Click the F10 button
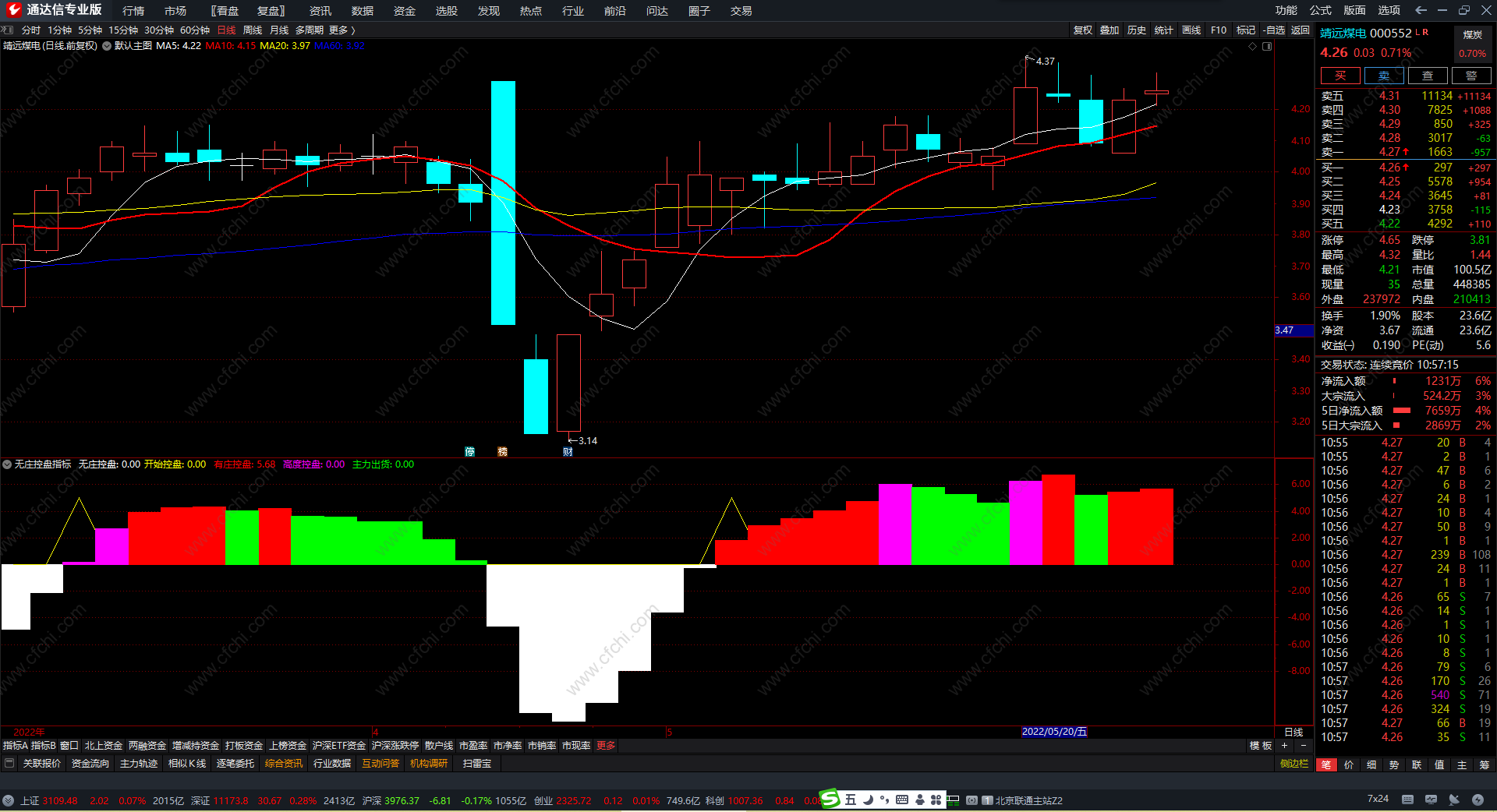 tap(1219, 30)
